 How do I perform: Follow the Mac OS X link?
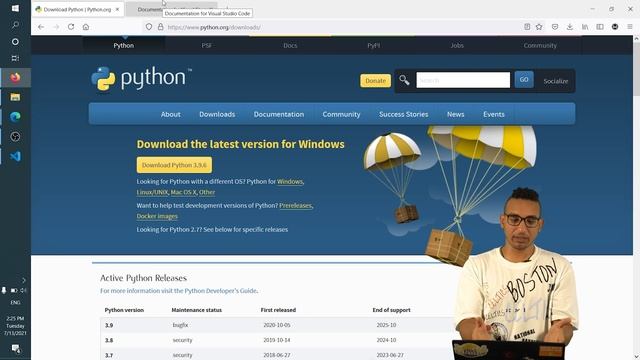(x=183, y=192)
